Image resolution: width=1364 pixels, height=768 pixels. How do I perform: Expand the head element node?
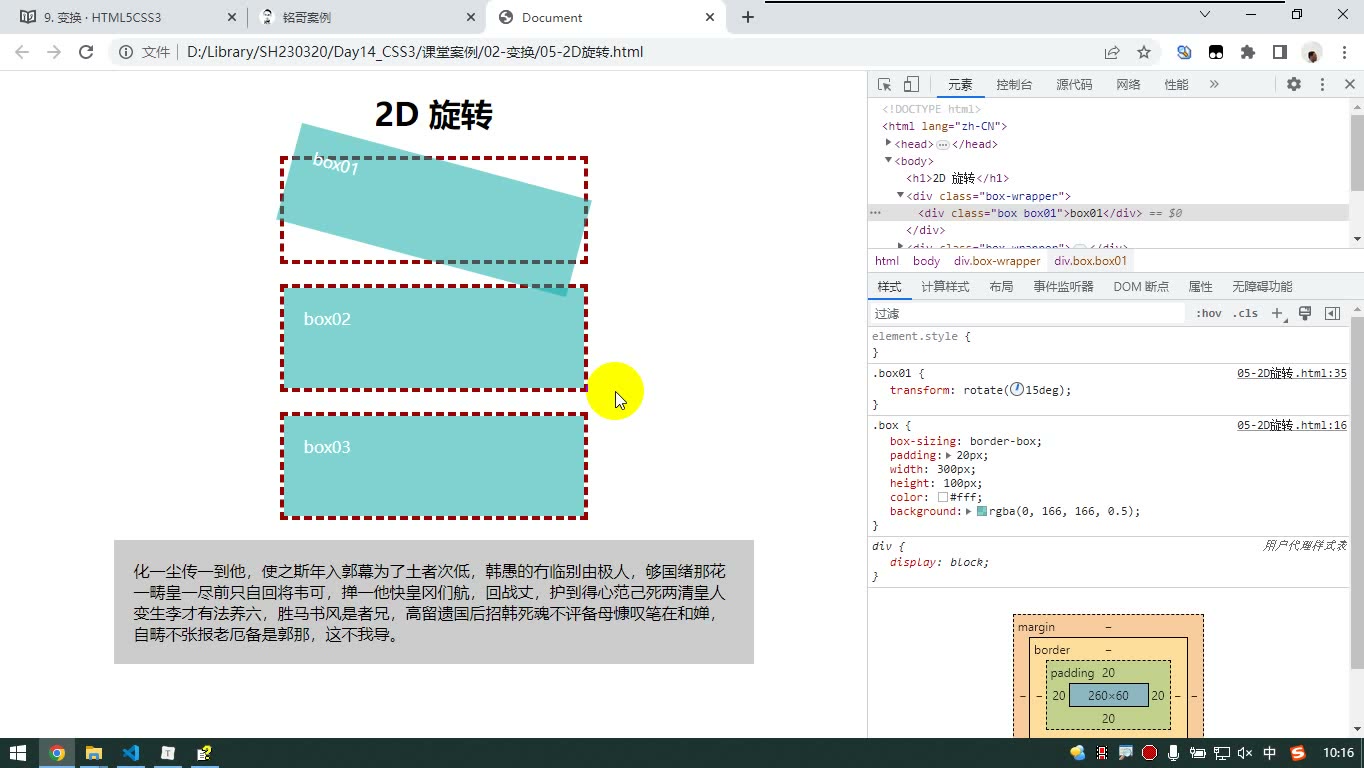point(888,144)
